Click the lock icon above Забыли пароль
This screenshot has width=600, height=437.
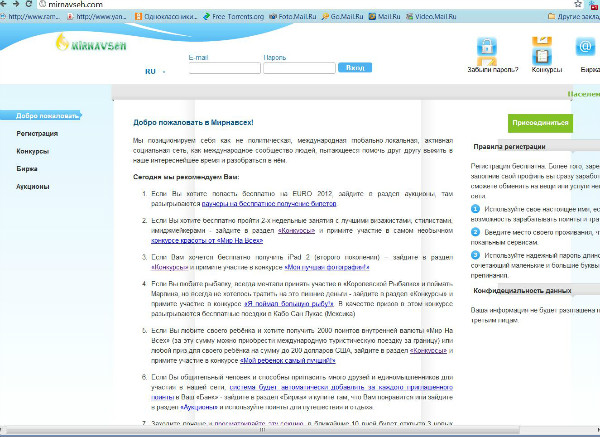point(486,47)
